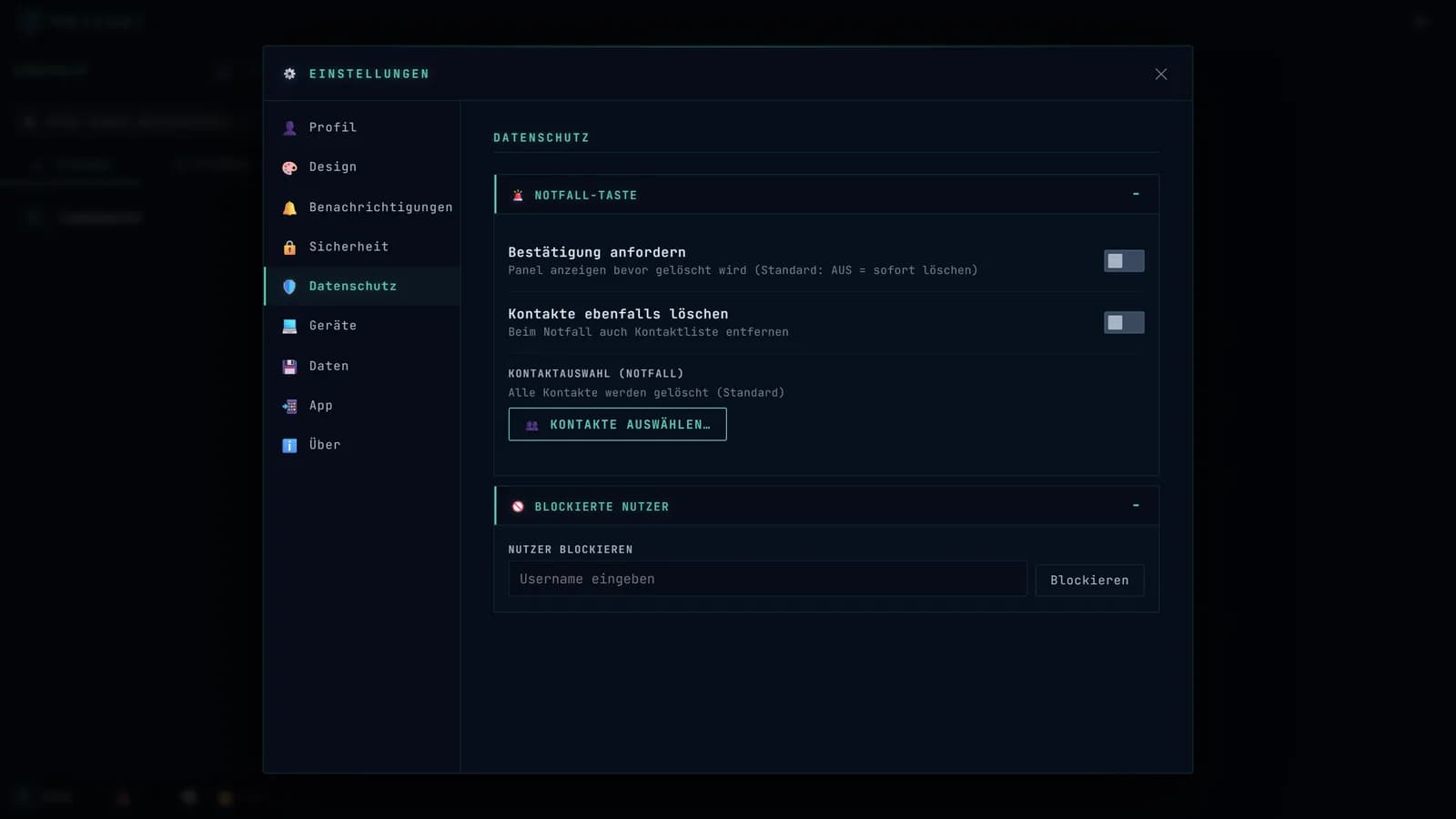Close the Einstellungen dialog
This screenshot has height=819, width=1456.
coord(1160,74)
